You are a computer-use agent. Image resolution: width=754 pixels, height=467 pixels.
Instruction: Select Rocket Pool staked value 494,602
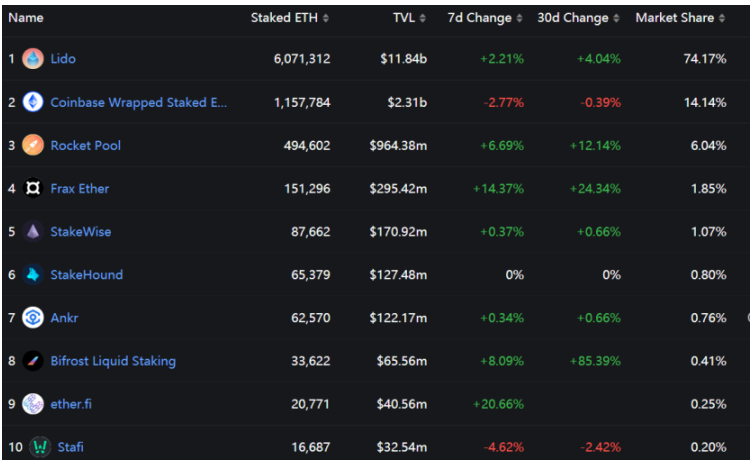307,145
